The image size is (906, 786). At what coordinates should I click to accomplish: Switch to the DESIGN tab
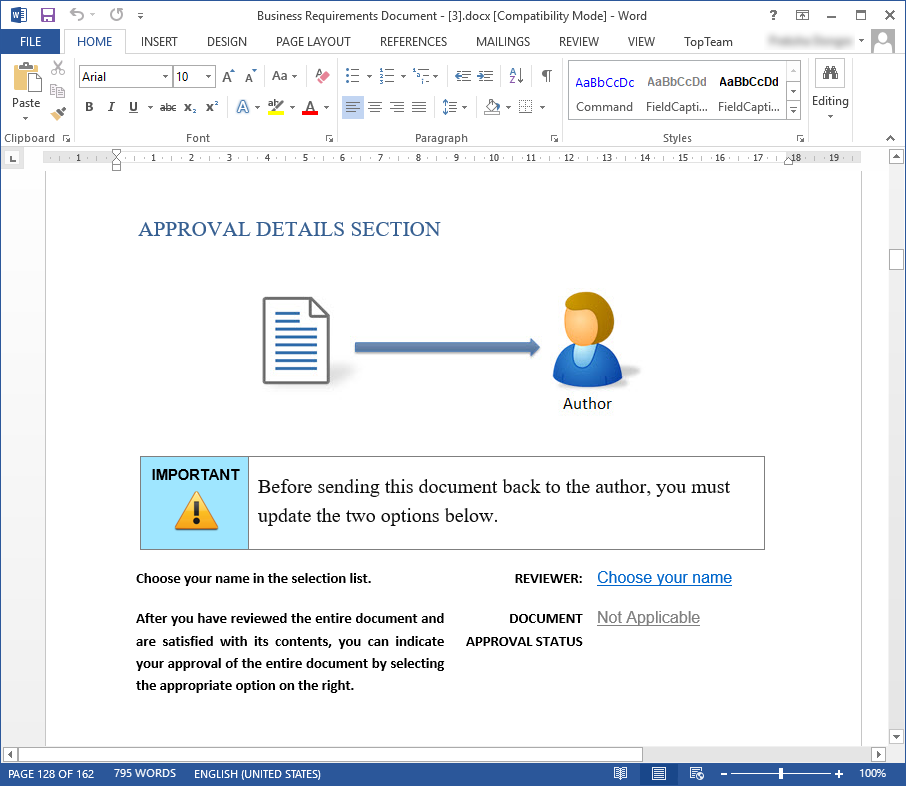(x=226, y=42)
